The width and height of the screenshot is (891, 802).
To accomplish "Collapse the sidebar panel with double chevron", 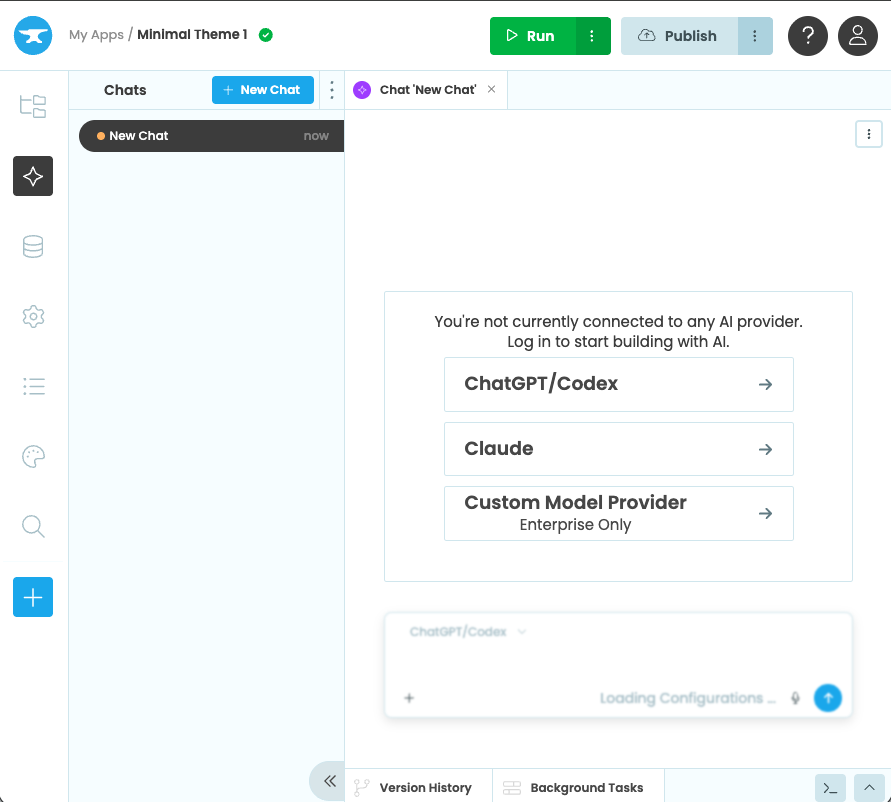I will point(330,780).
